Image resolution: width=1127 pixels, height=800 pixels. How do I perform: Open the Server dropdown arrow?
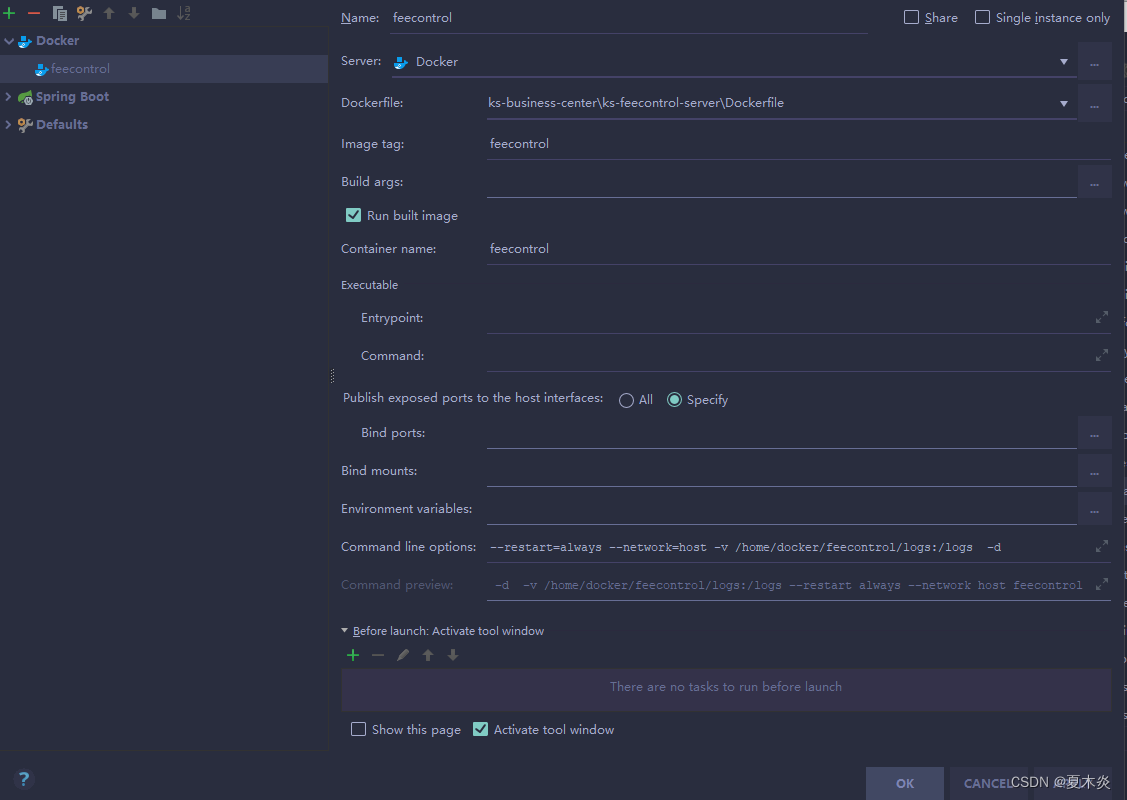tap(1064, 63)
